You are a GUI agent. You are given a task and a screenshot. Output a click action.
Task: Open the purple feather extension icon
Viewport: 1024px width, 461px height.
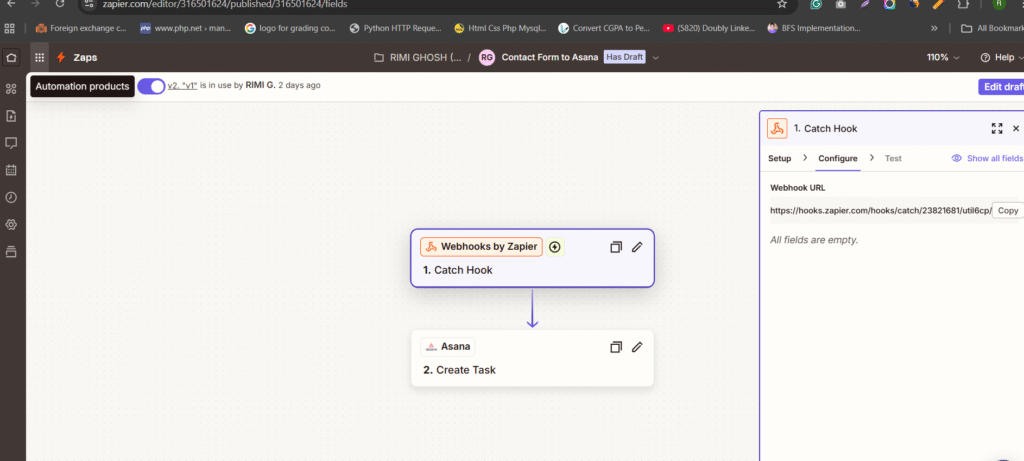pos(865,3)
